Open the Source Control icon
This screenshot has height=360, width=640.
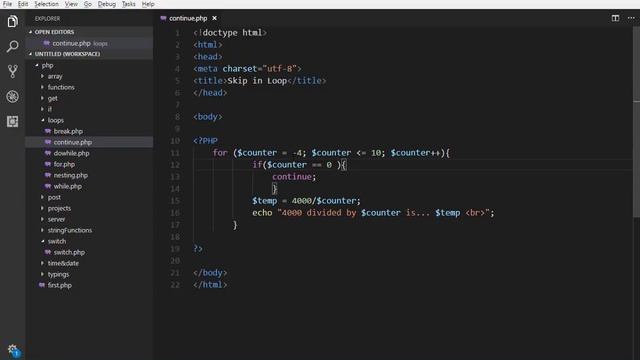click(x=13, y=71)
